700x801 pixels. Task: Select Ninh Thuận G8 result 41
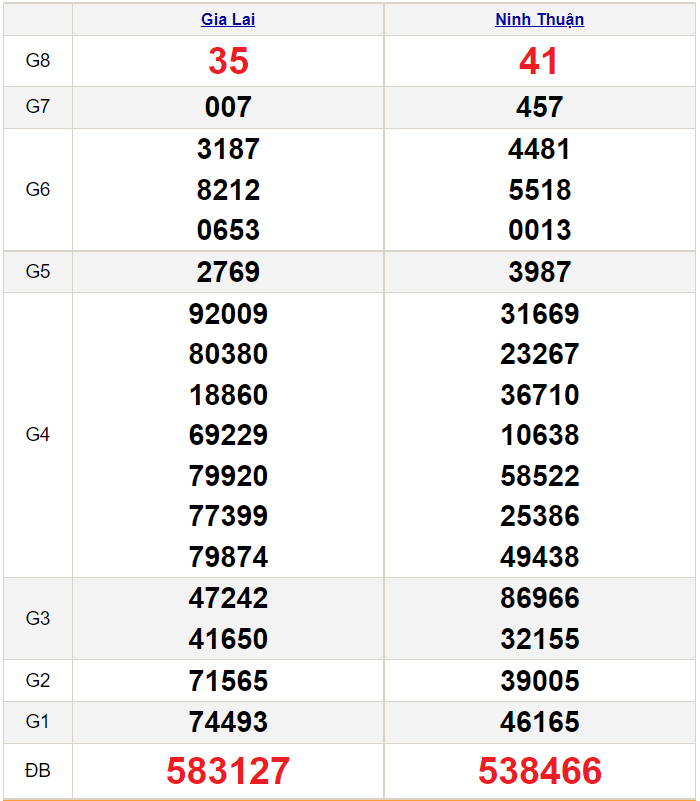click(x=538, y=61)
